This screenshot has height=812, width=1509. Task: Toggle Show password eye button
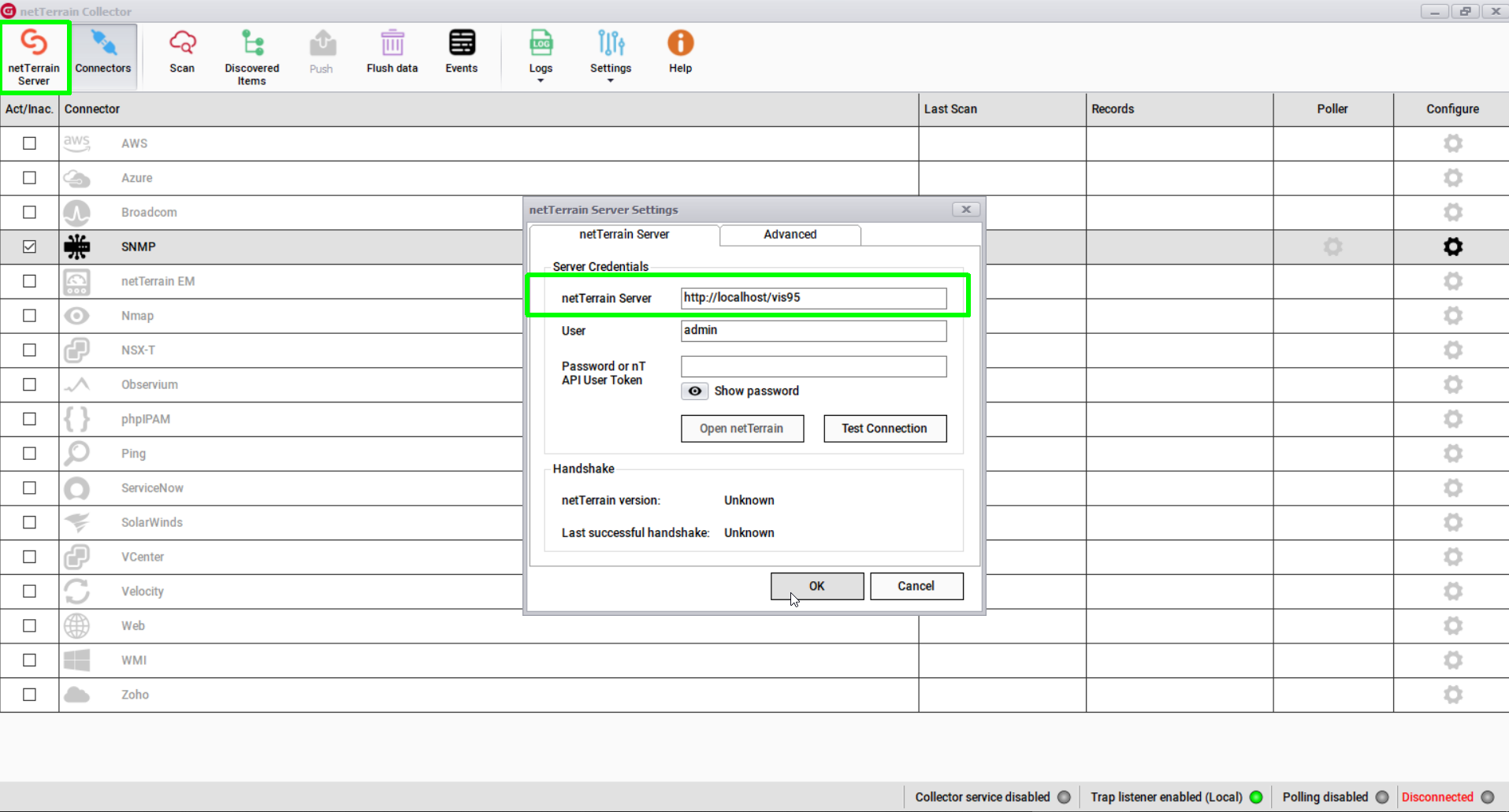694,391
